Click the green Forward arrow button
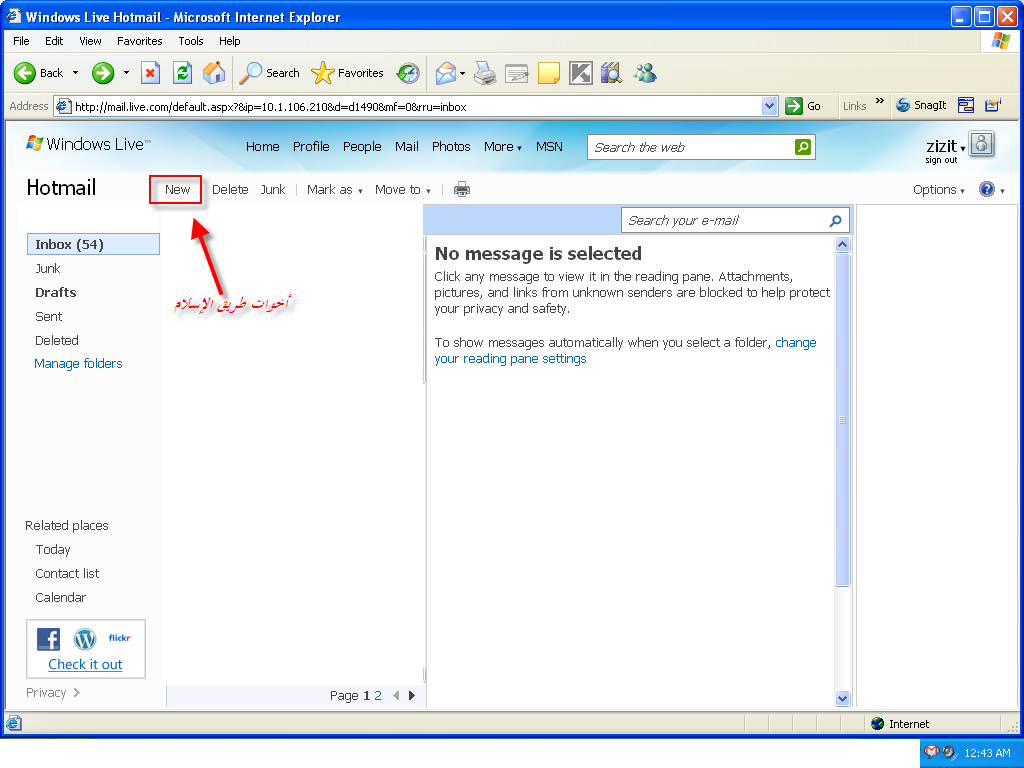1024x768 pixels. tap(103, 72)
